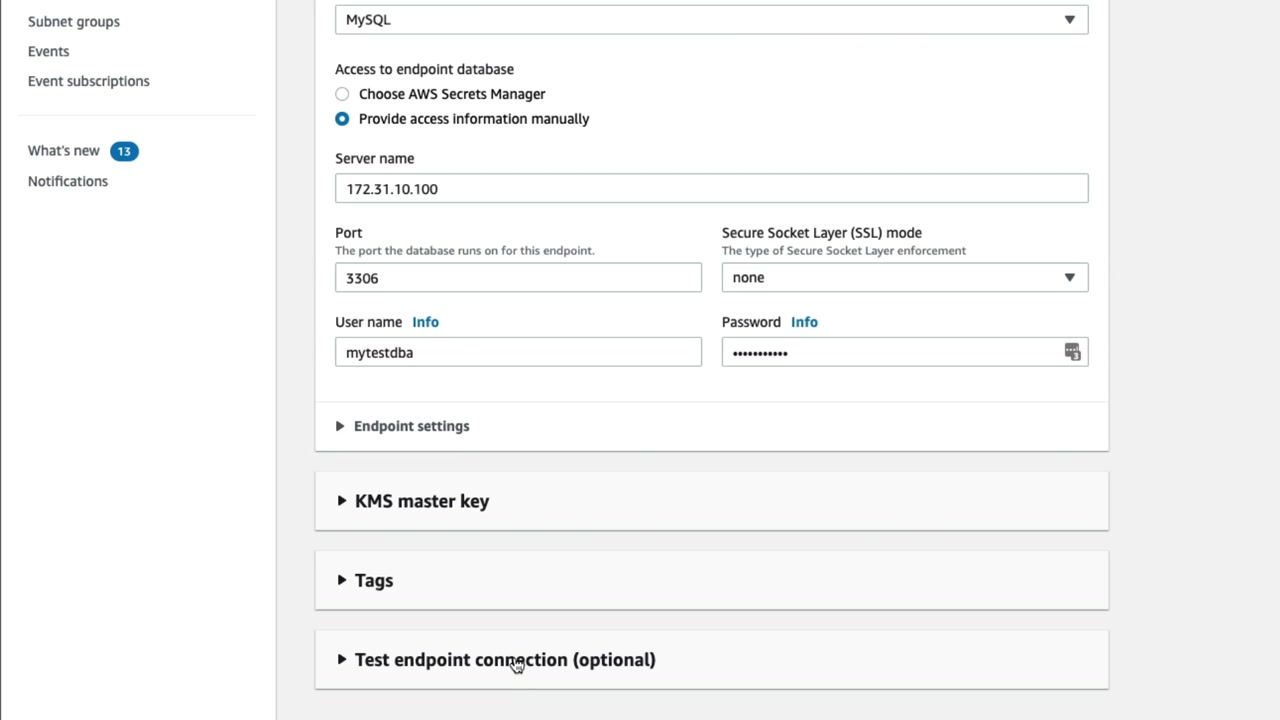Image resolution: width=1280 pixels, height=720 pixels.
Task: Click the Info link next to Password
Action: pyautogui.click(x=804, y=322)
